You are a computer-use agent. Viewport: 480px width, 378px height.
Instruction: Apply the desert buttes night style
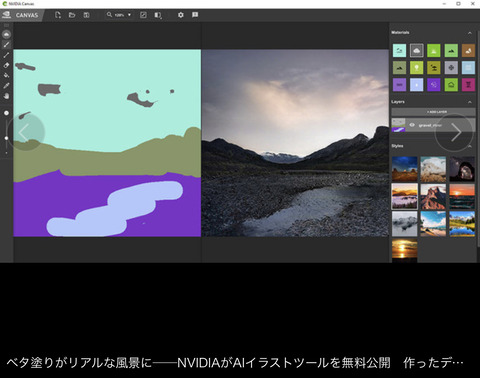(405, 169)
